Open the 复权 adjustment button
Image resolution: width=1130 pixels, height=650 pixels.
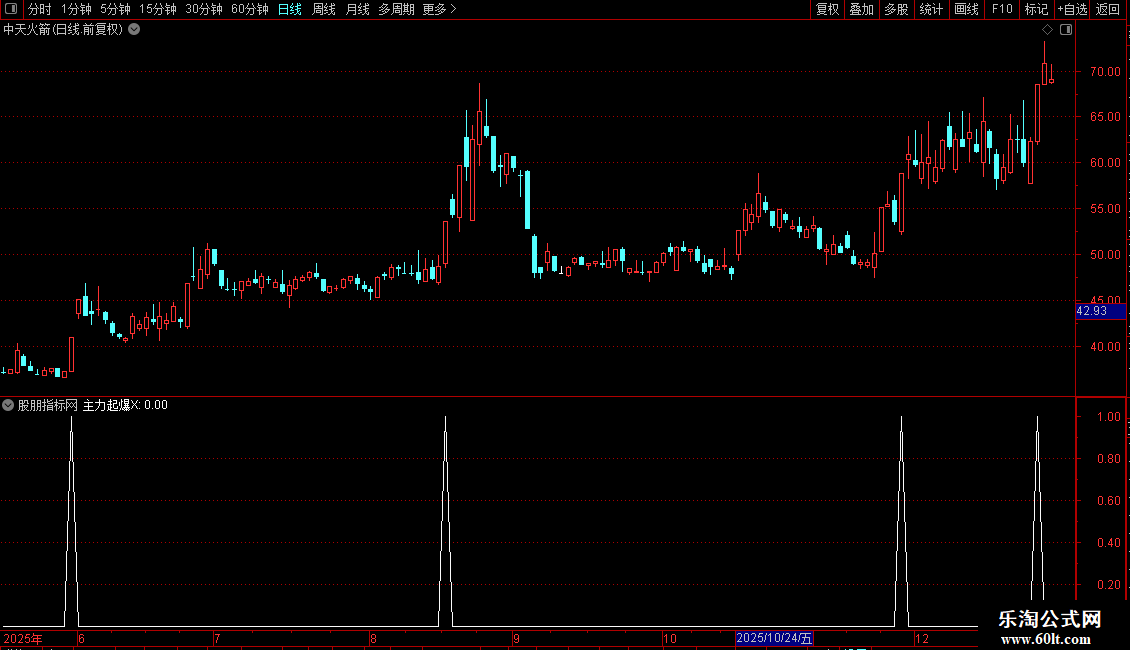[x=827, y=9]
